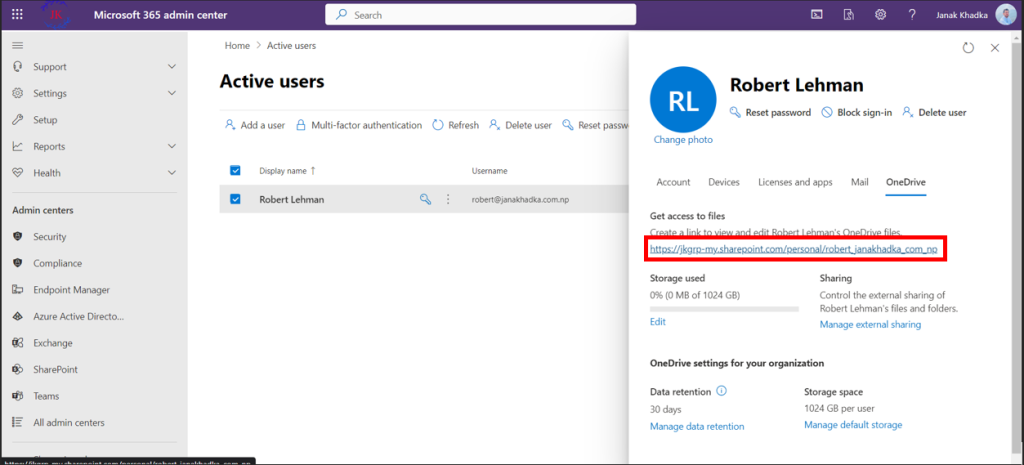1024x465 pixels.
Task: Click Edit under Storage used
Action: 658,321
